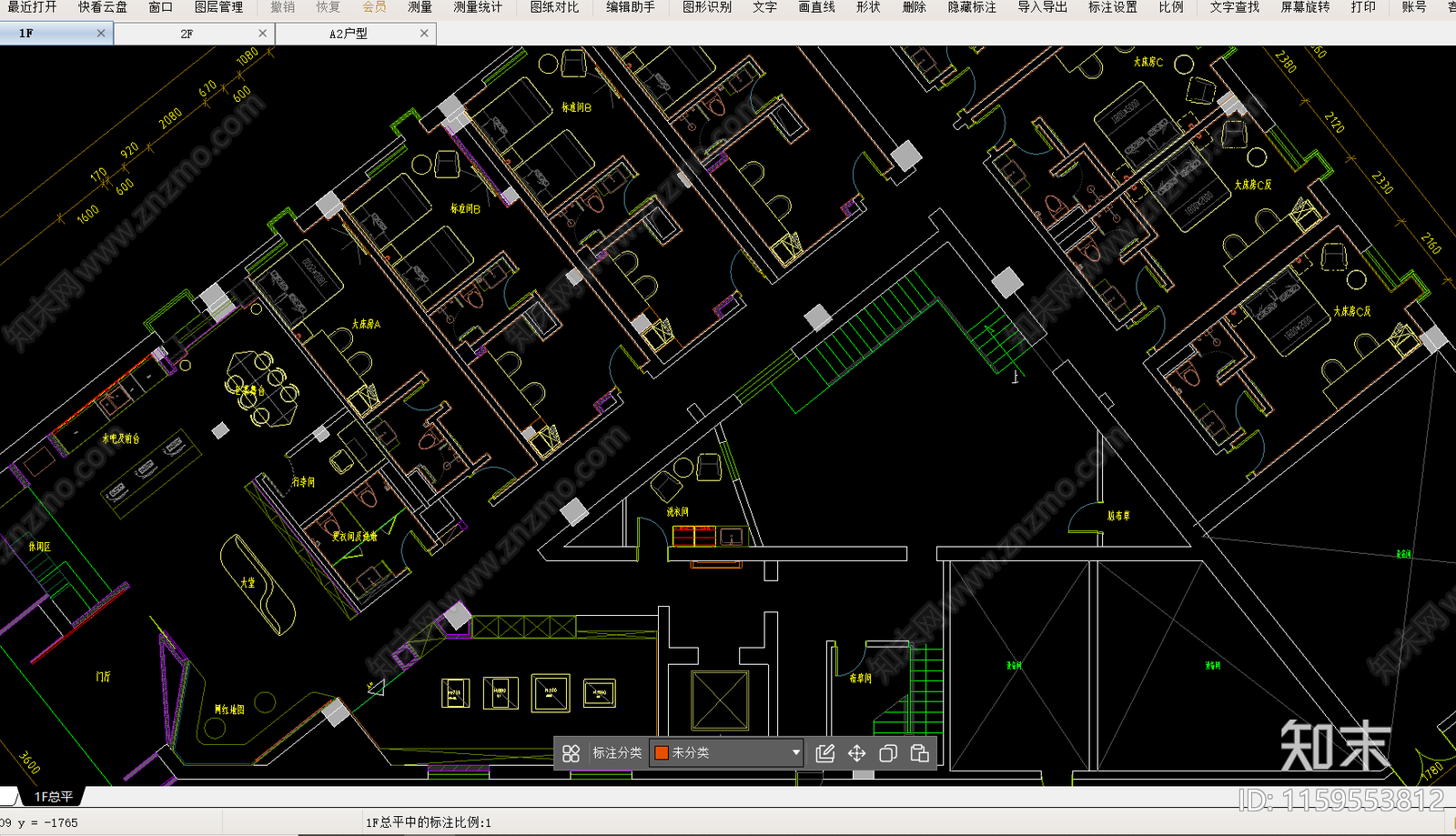The image size is (1456, 836).
Task: Open the 未分类 annotation category combo box
Action: tap(726, 753)
